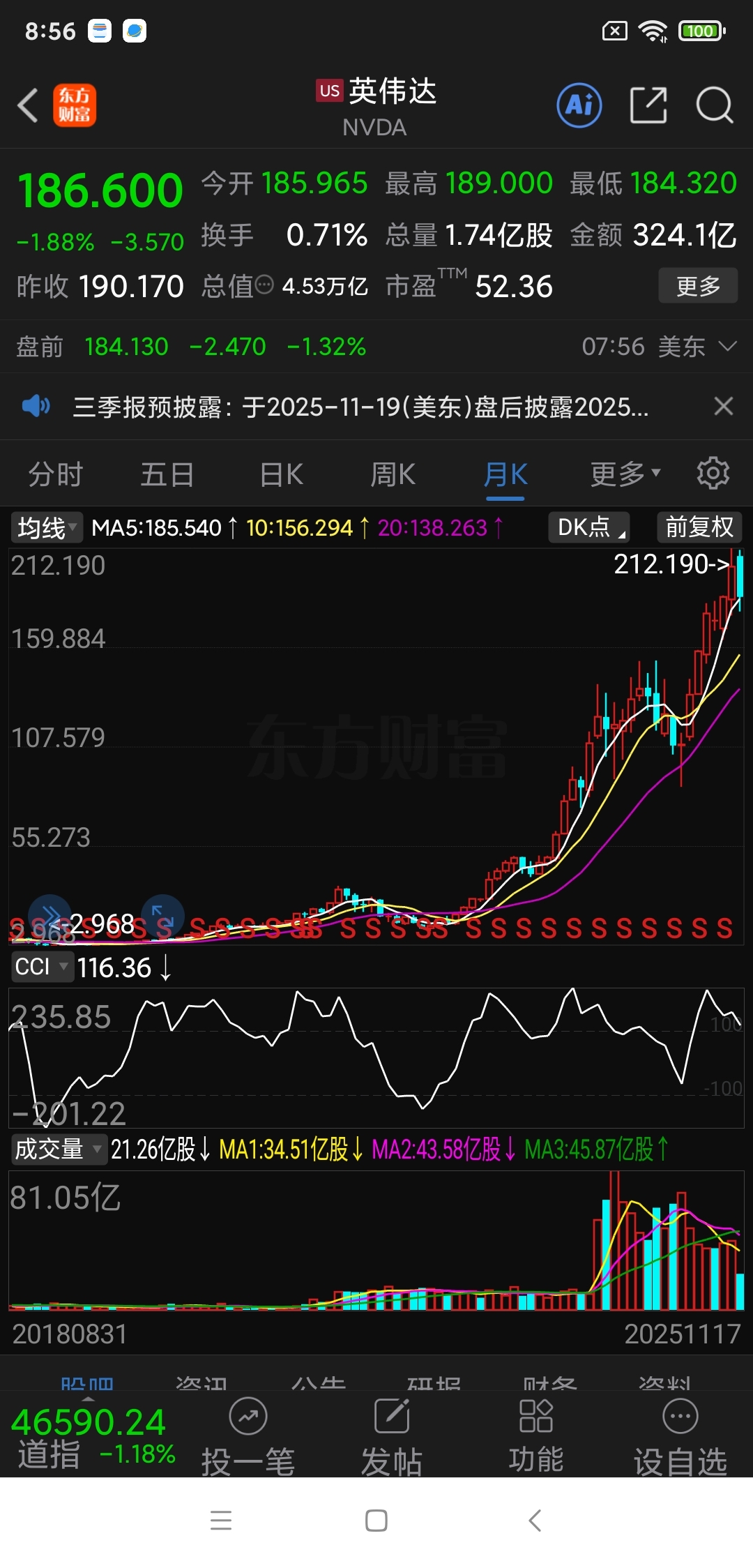Open the 东方财富 app logo
Screen dimensions: 753x1568
[x=75, y=105]
